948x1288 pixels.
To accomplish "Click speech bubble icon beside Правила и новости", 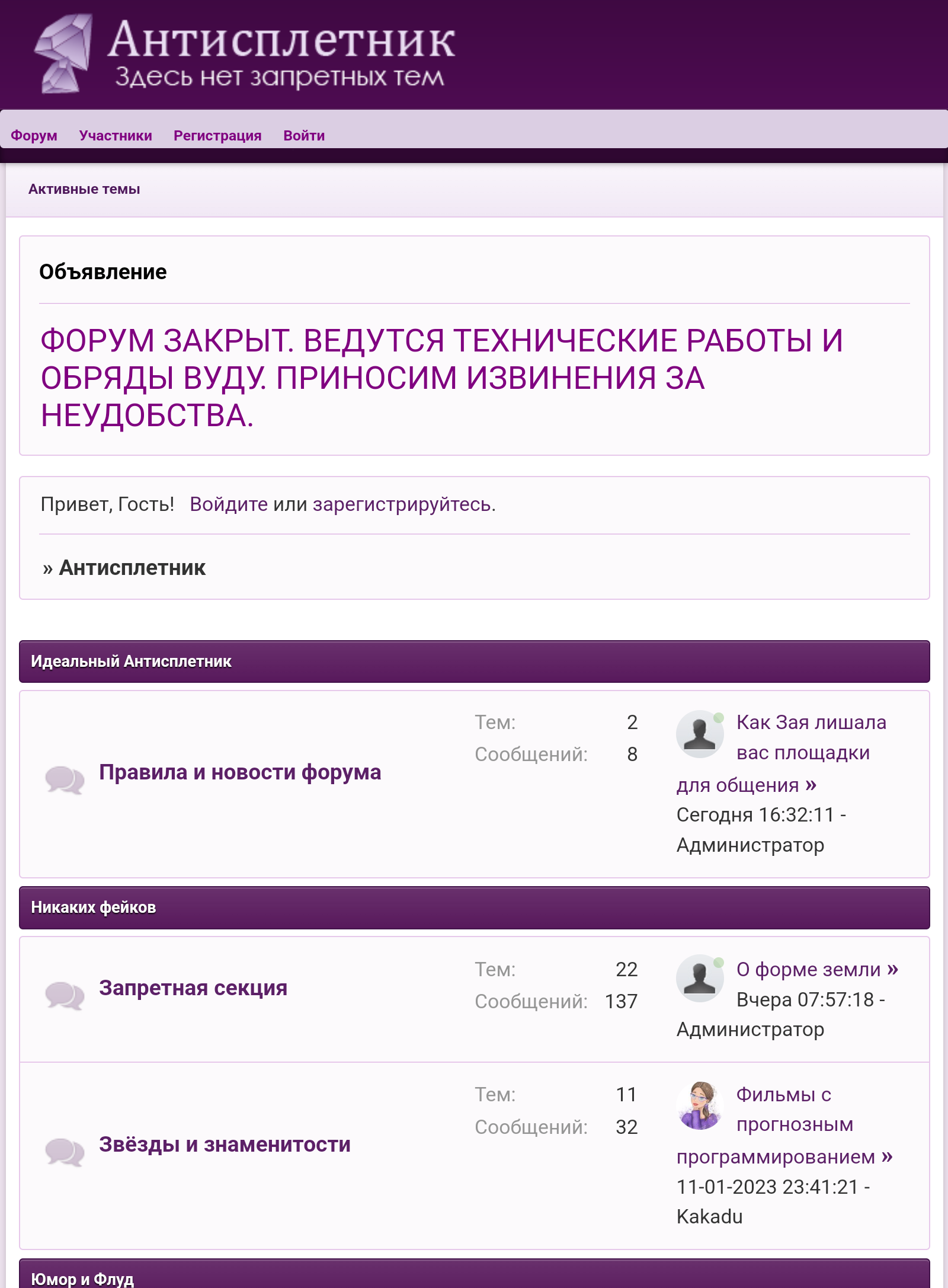I will pos(65,780).
